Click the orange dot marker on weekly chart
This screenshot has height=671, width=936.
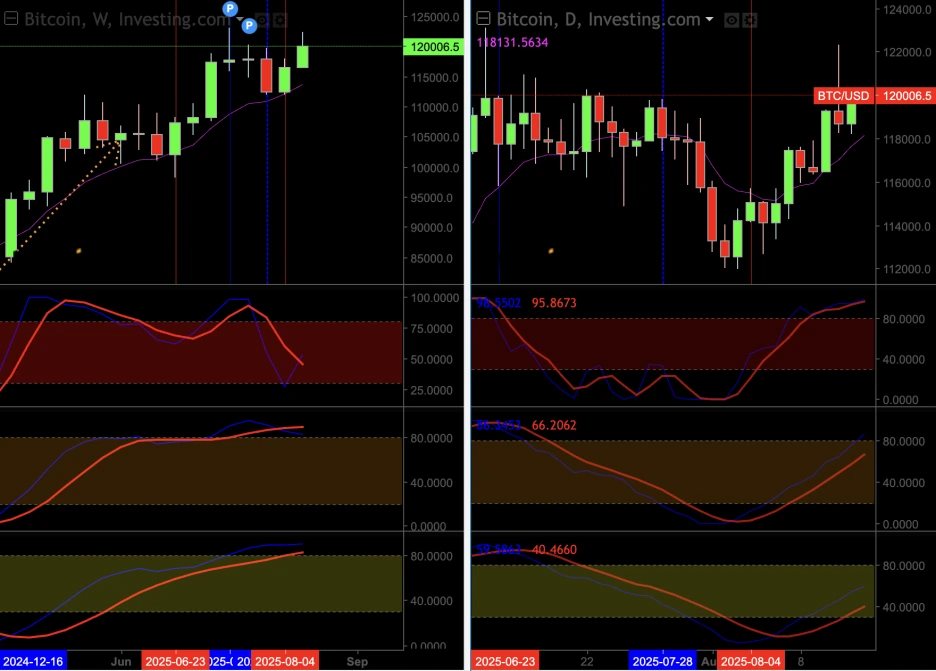[78, 251]
